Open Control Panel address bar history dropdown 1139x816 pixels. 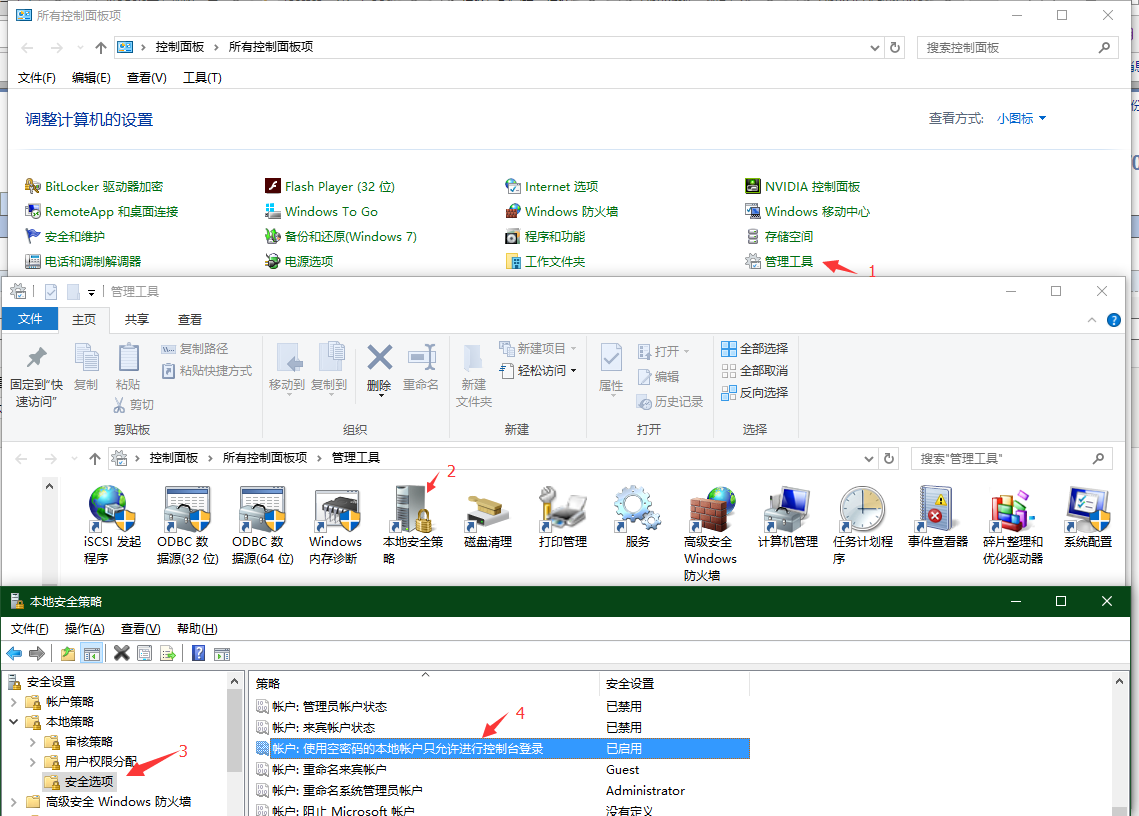(875, 48)
